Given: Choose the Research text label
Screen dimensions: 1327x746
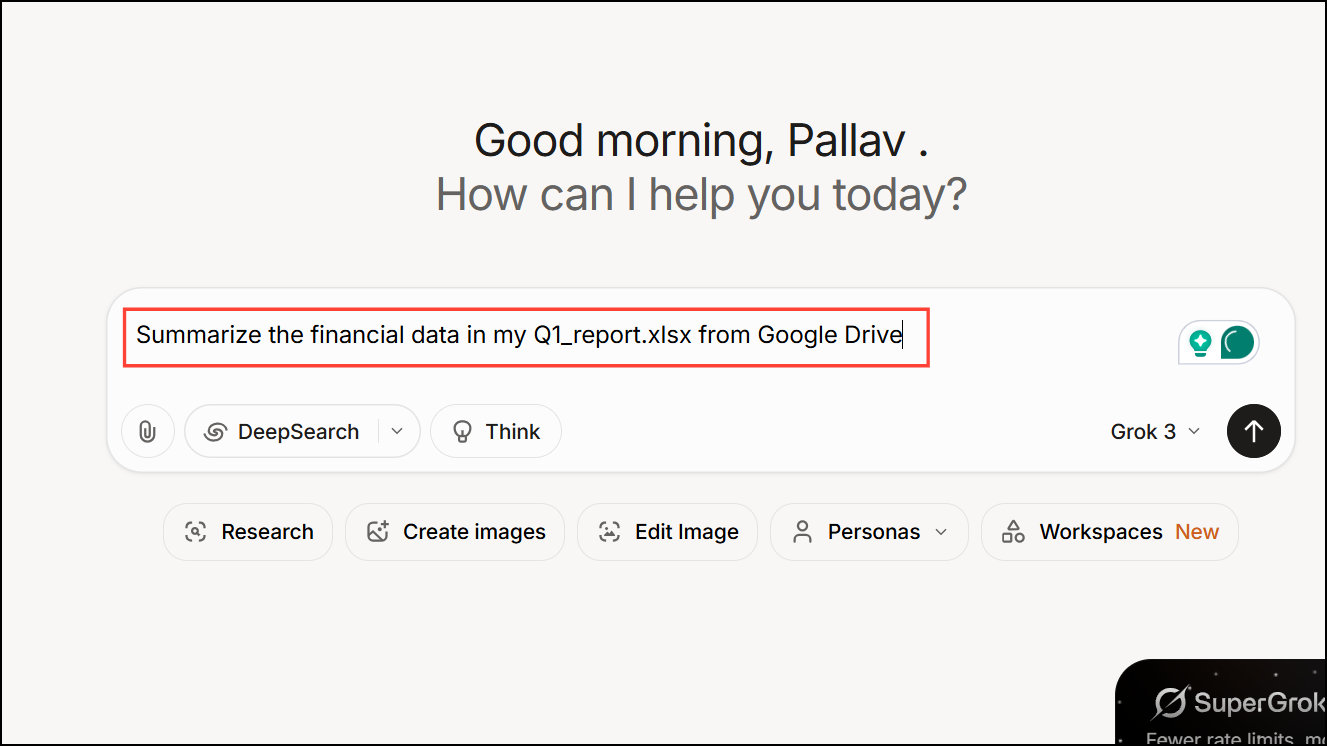Looking at the screenshot, I should pyautogui.click(x=267, y=532).
